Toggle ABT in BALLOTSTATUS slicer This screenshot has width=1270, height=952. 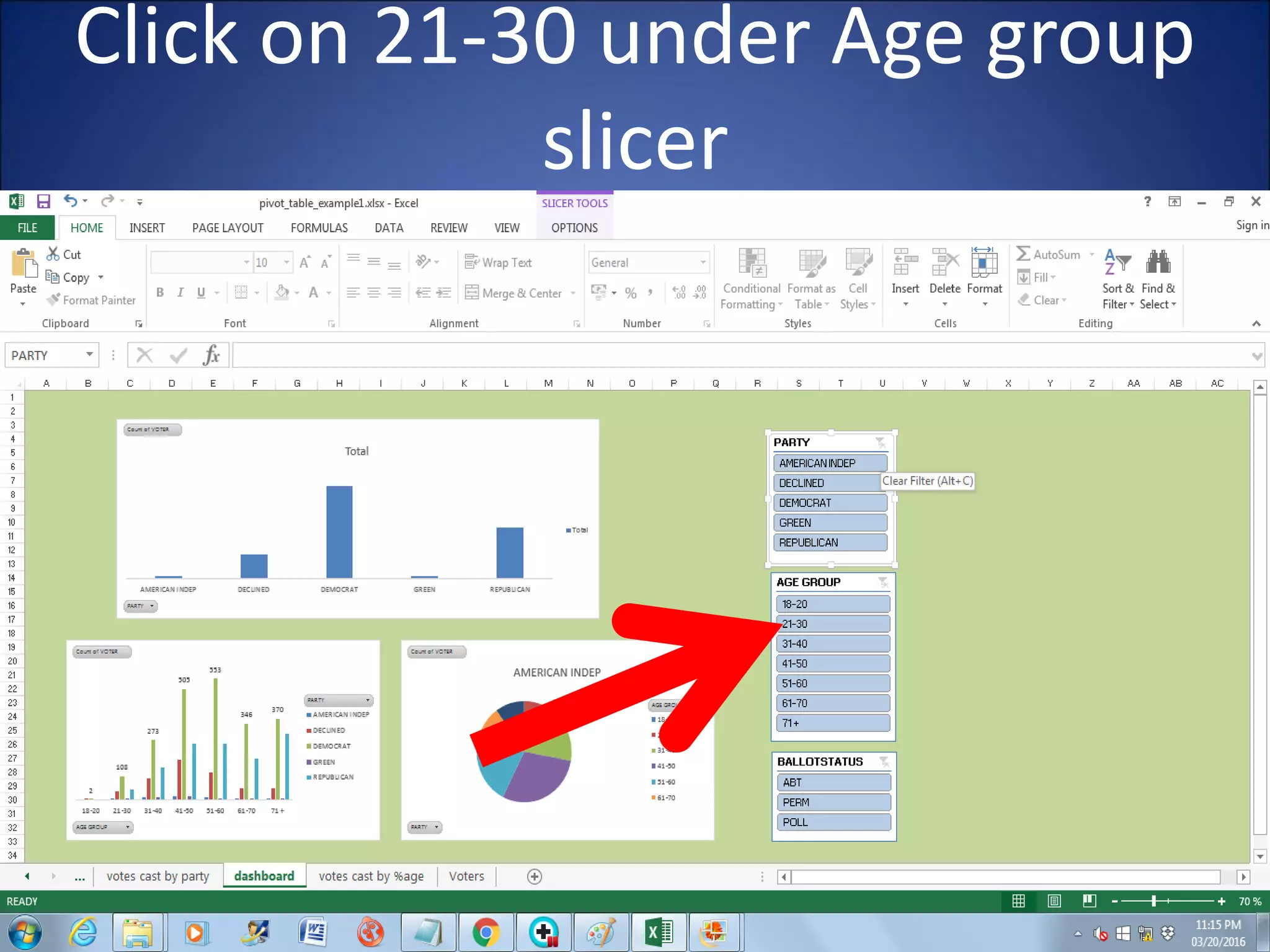pyautogui.click(x=833, y=782)
